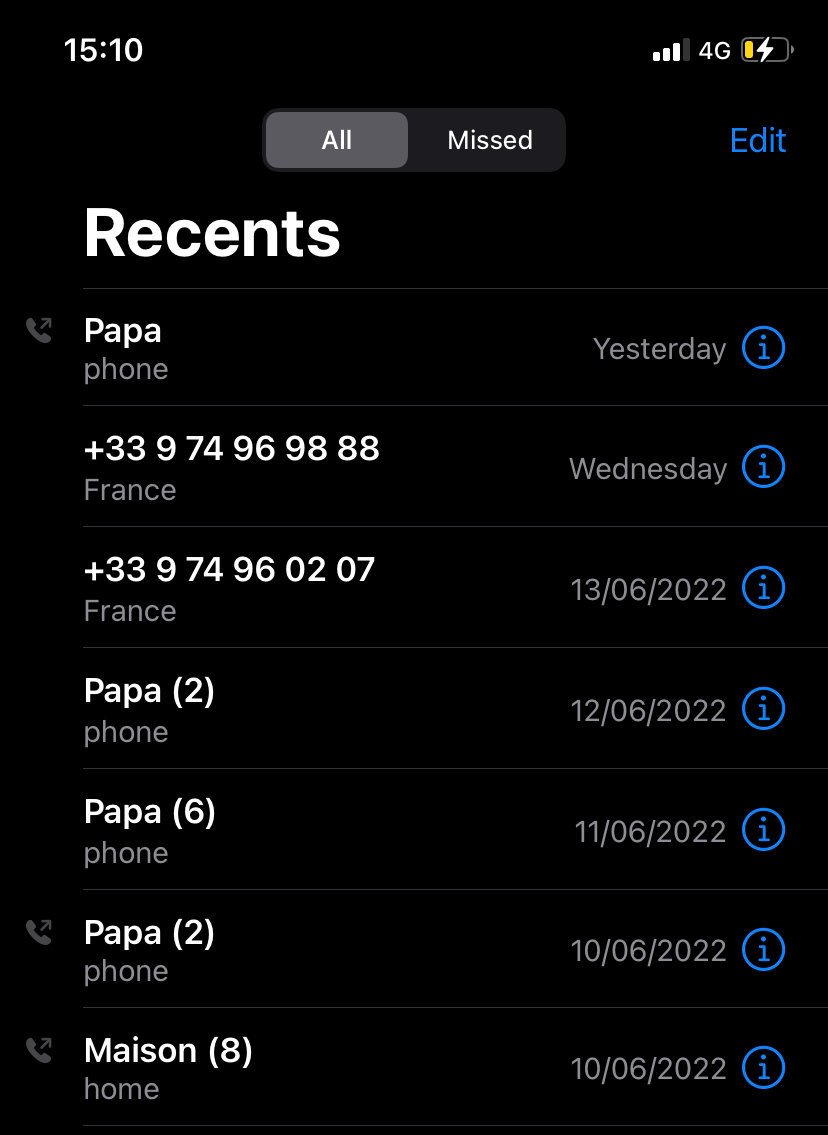Tap the Edit button
828x1135 pixels.
point(758,140)
